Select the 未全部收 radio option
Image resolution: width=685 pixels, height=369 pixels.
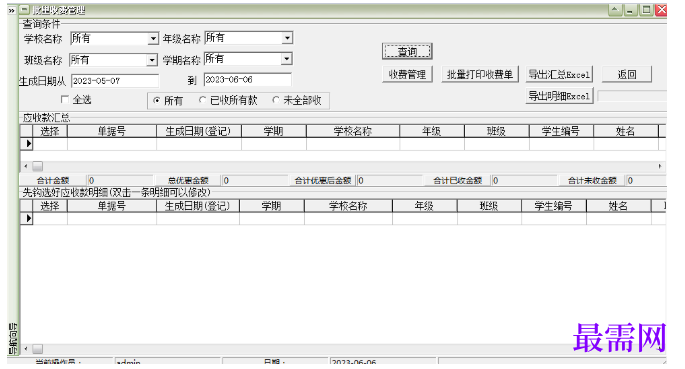pos(276,100)
